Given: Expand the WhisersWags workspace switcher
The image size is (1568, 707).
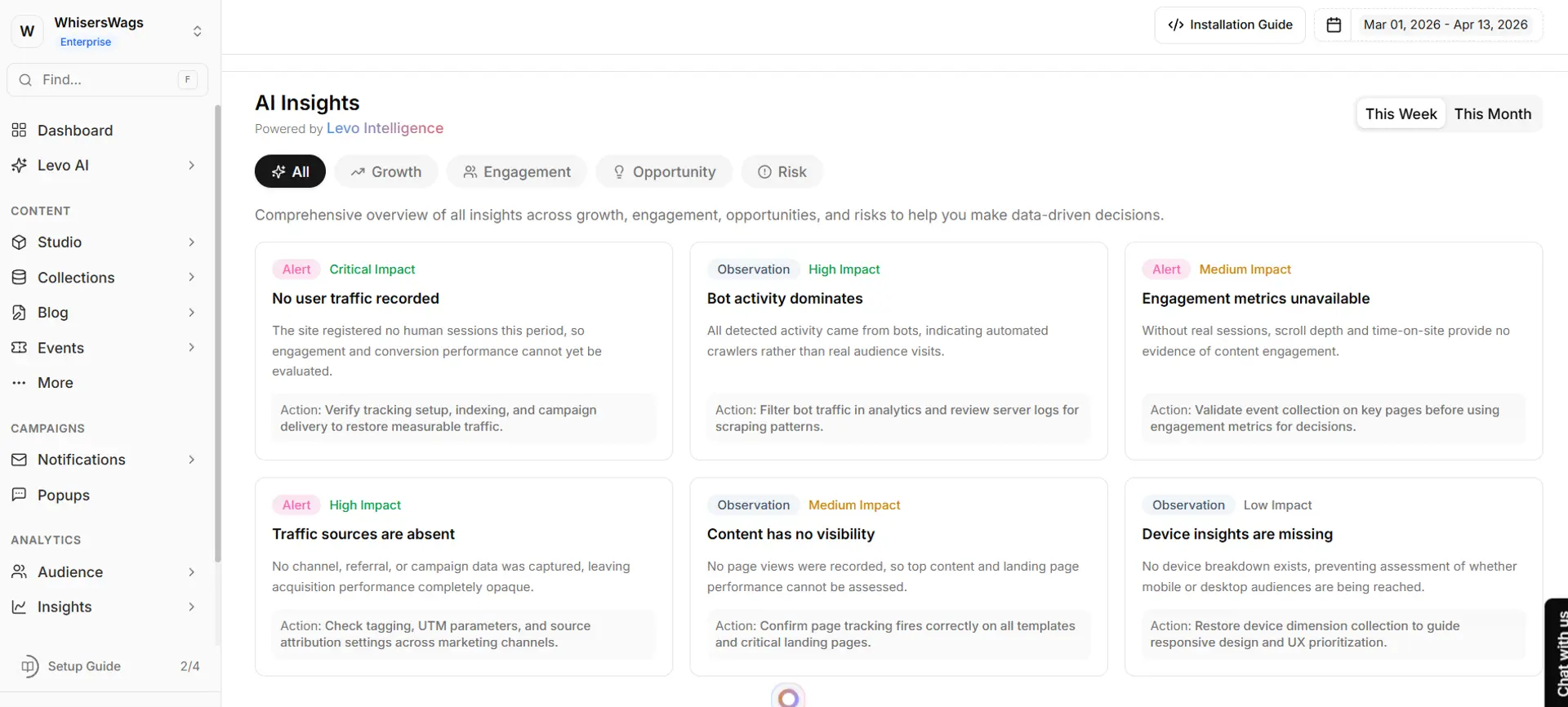Looking at the screenshot, I should (197, 31).
